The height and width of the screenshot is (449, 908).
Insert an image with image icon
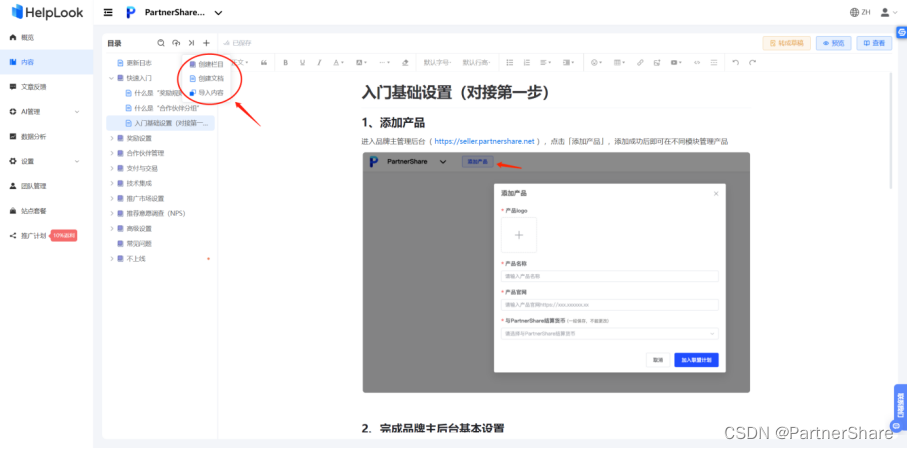[657, 63]
